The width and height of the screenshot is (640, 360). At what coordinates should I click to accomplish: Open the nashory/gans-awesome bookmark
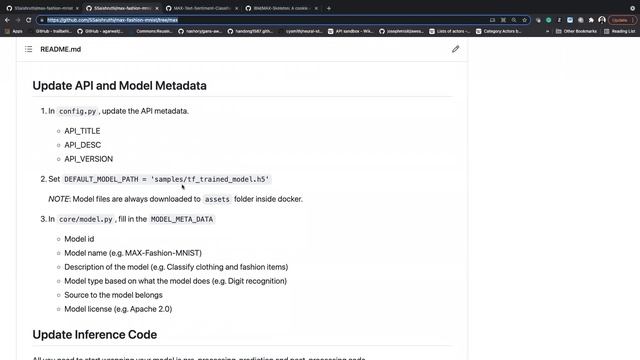click(200, 31)
